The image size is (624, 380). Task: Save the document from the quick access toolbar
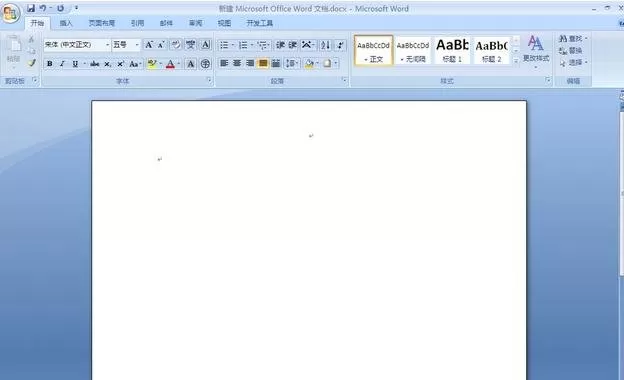click(31, 8)
